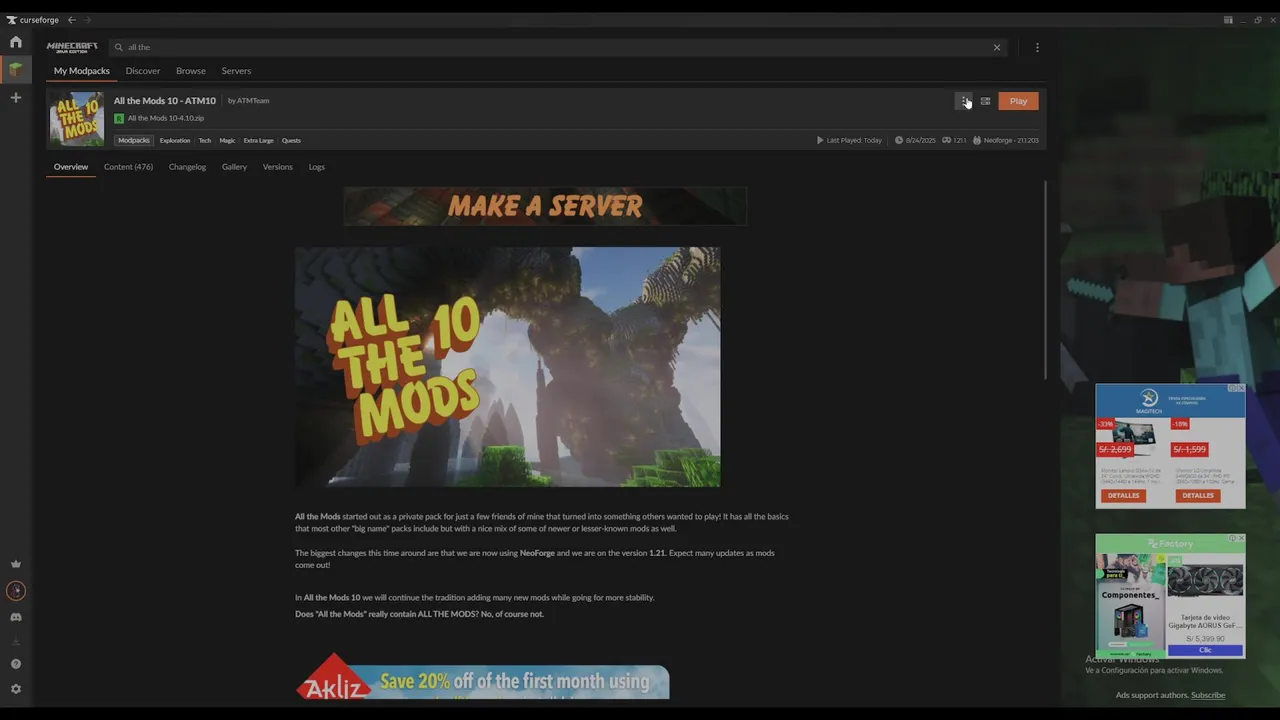Click the first DETALLES button in the ad
The image size is (1280, 720).
(x=1123, y=496)
